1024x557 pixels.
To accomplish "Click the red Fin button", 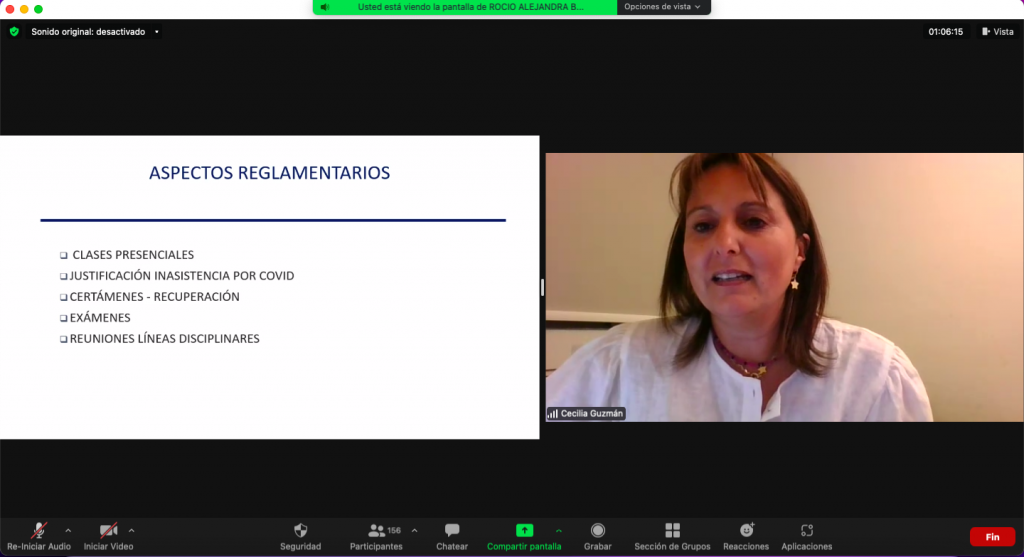I will point(992,537).
